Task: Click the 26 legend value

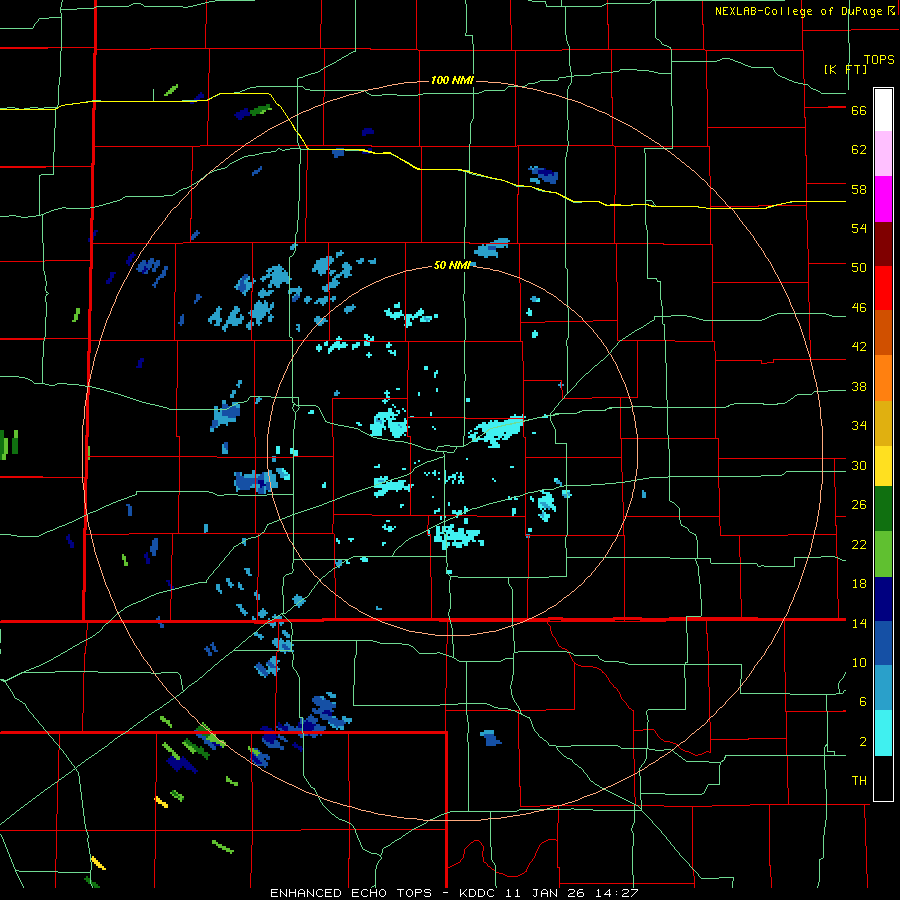Action: (x=859, y=505)
